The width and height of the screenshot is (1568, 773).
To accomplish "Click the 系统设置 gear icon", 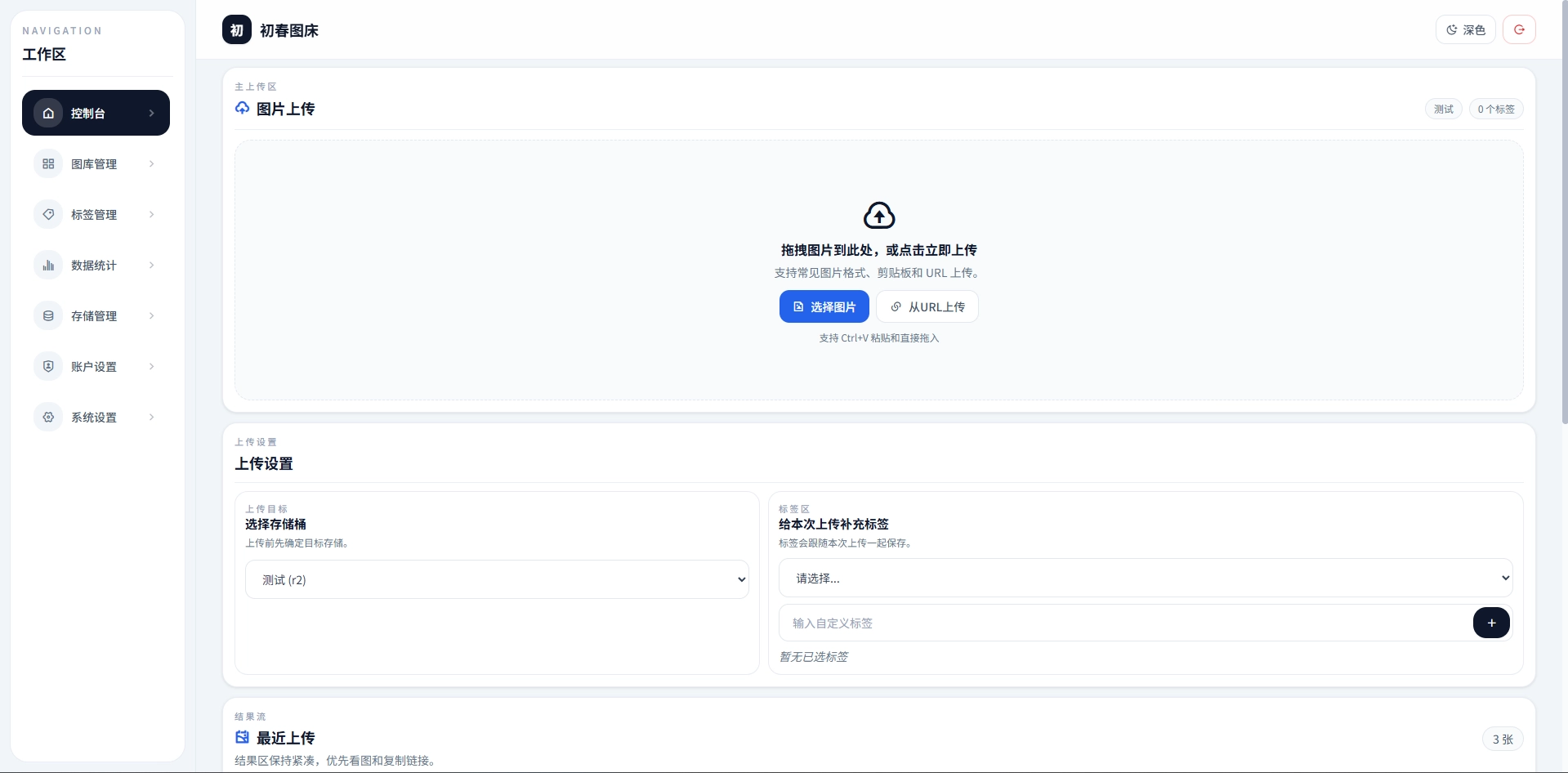I will click(48, 417).
